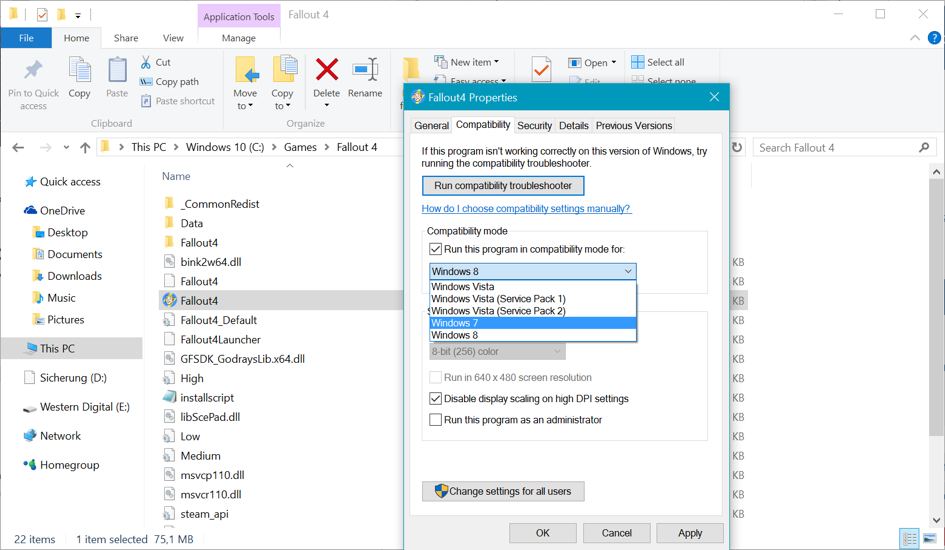Collapse the ribbon with chevron arrow

click(915, 38)
